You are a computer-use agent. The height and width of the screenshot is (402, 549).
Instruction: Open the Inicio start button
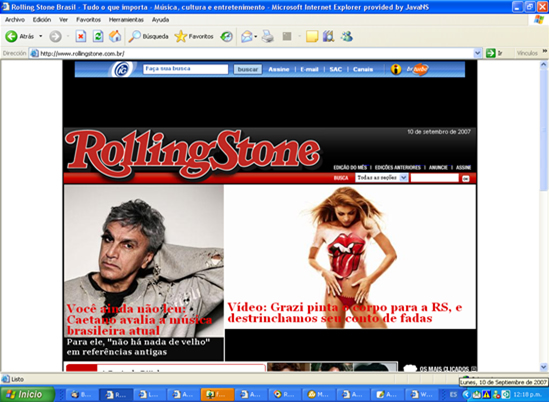pyautogui.click(x=27, y=394)
